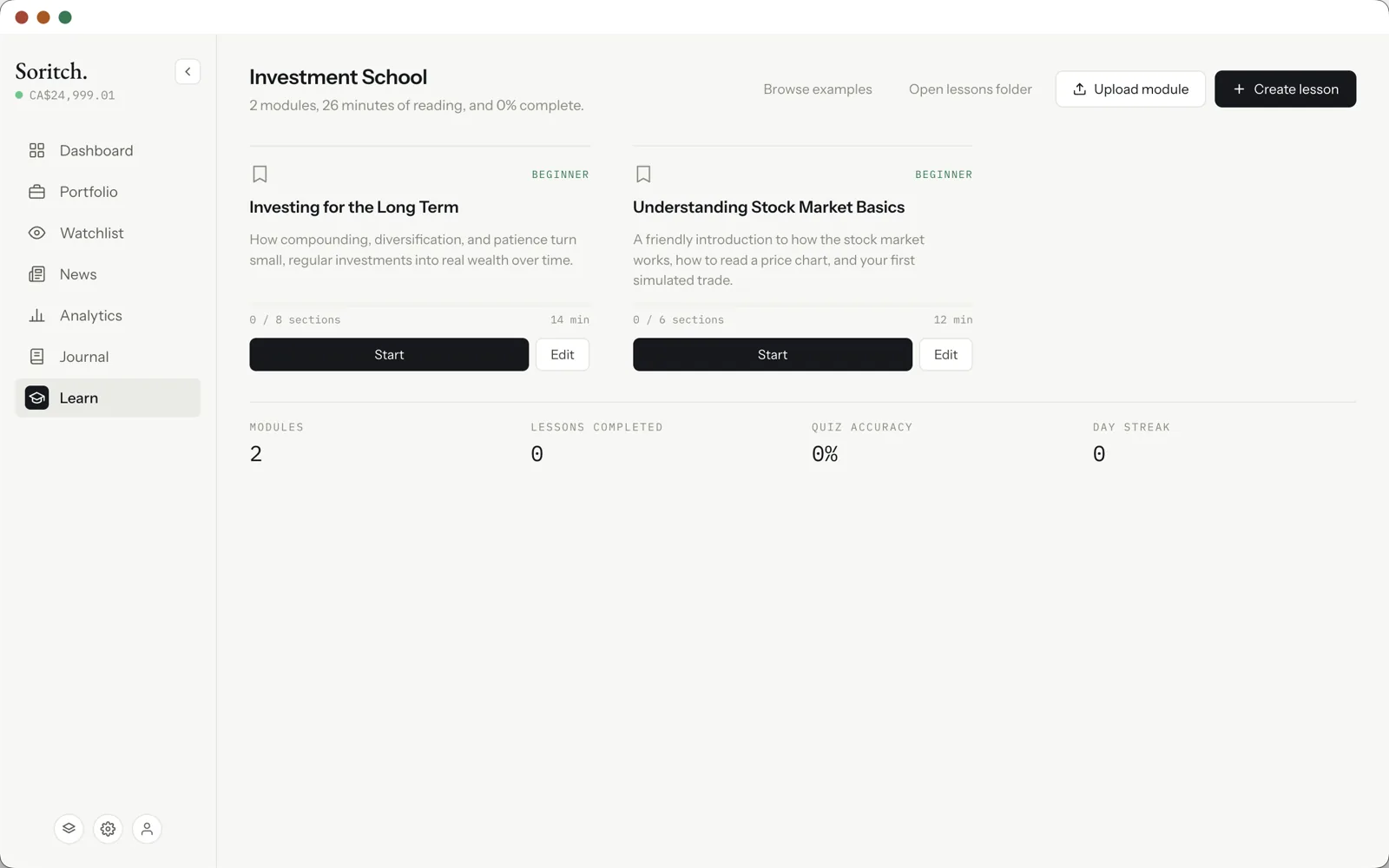Click the Upload module button
Screen dimensions: 1389x868
coord(1130,89)
